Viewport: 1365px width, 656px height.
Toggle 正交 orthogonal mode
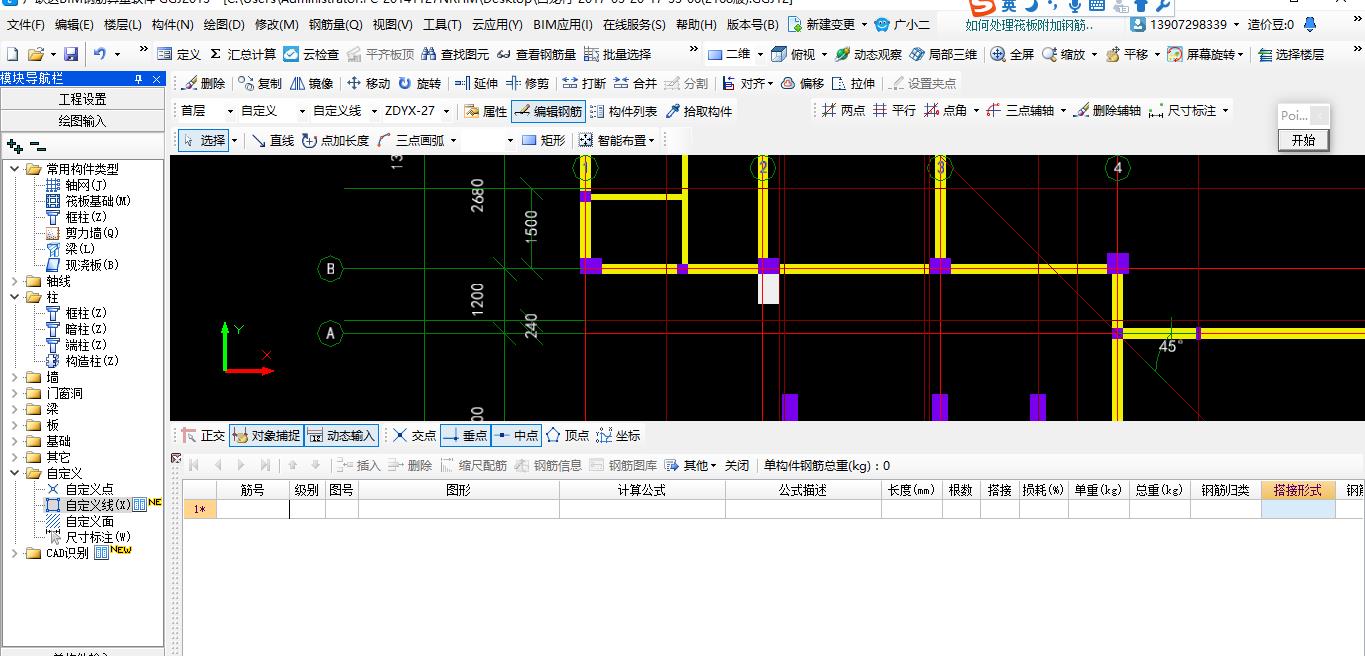click(203, 435)
